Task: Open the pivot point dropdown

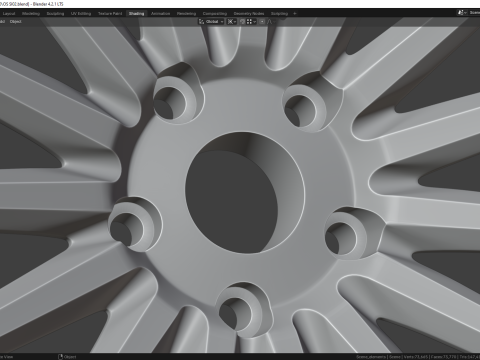Action: click(231, 22)
